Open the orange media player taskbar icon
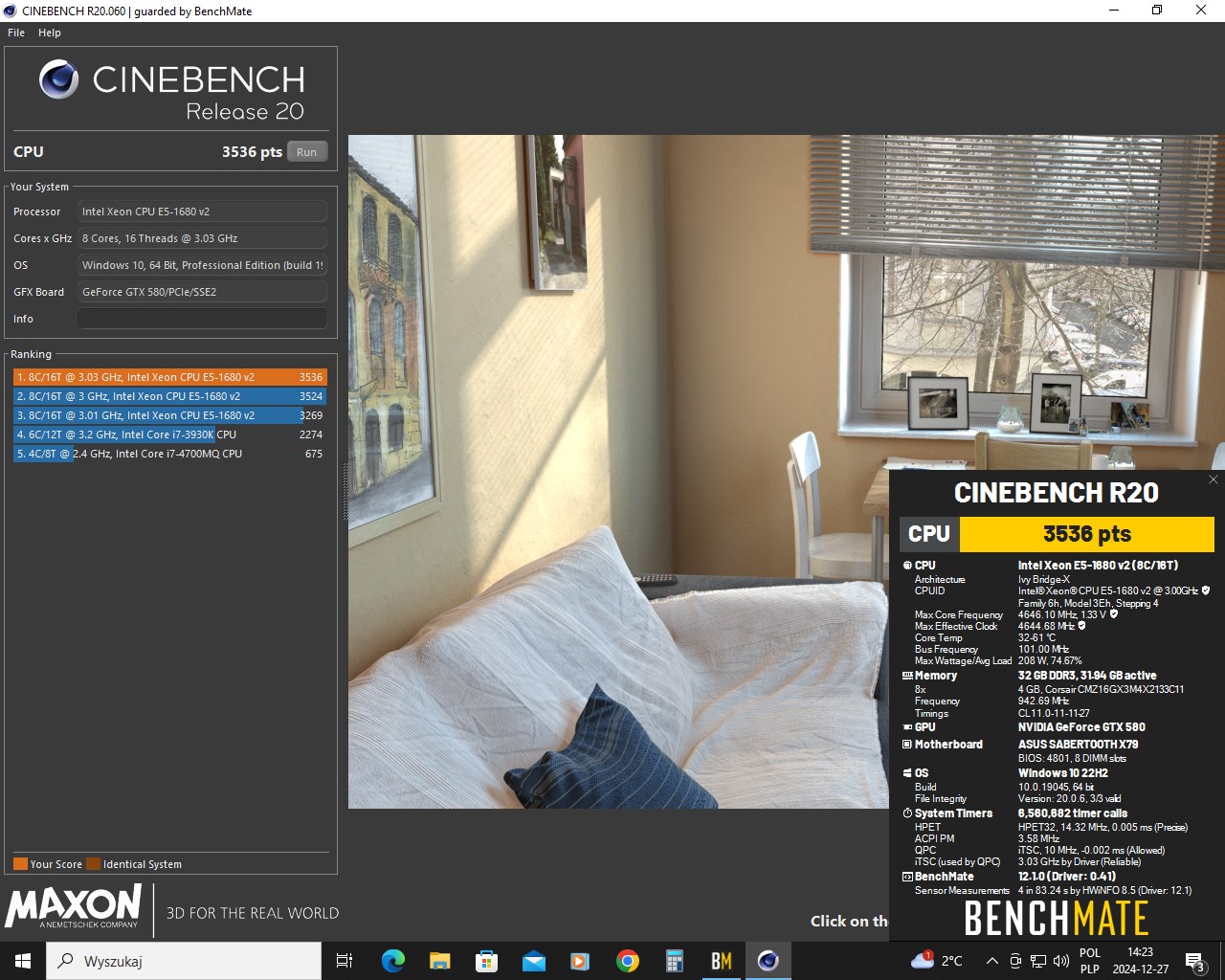This screenshot has width=1225, height=980. click(x=580, y=961)
